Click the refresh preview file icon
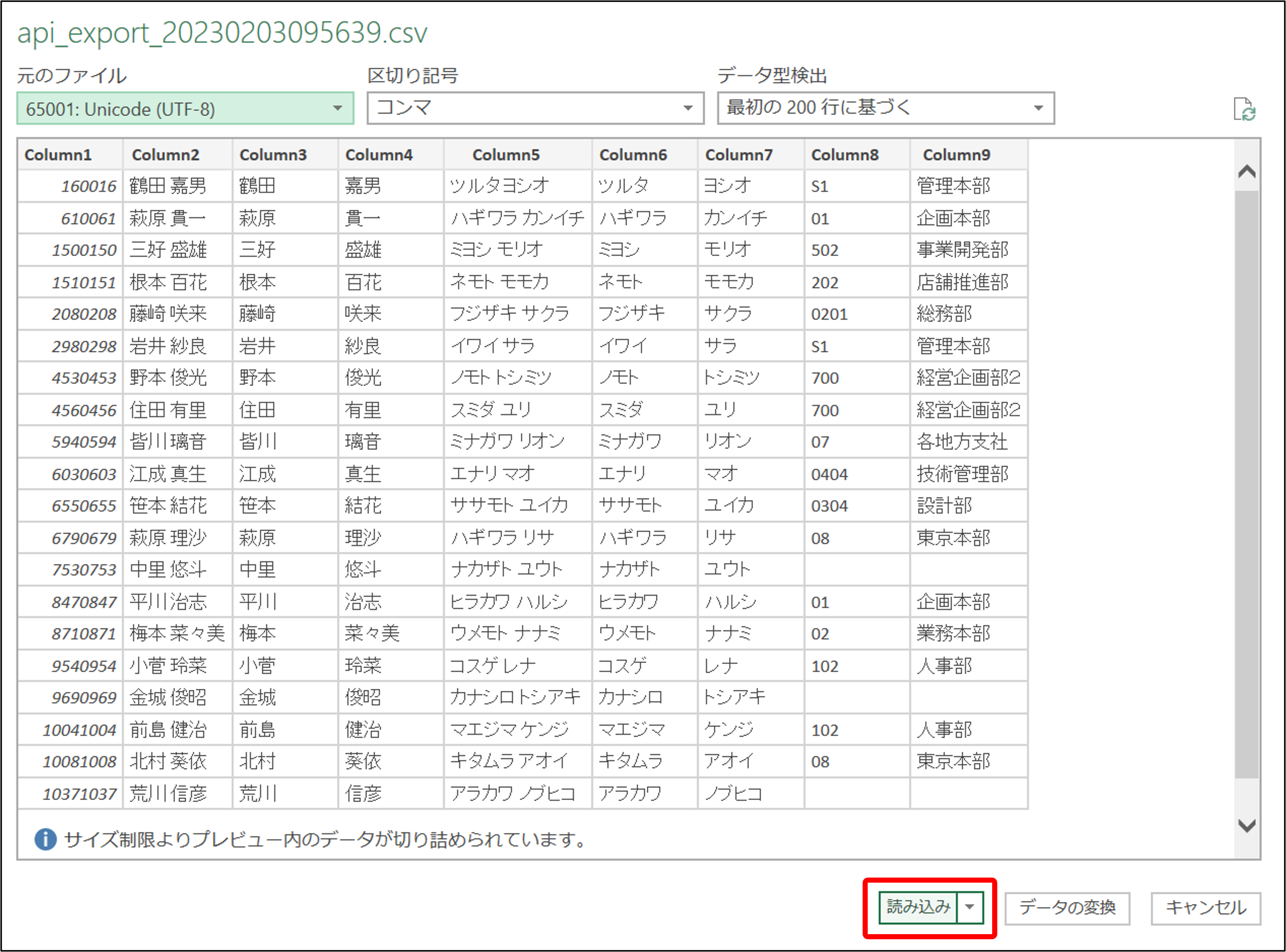Image resolution: width=1286 pixels, height=952 pixels. (x=1244, y=109)
